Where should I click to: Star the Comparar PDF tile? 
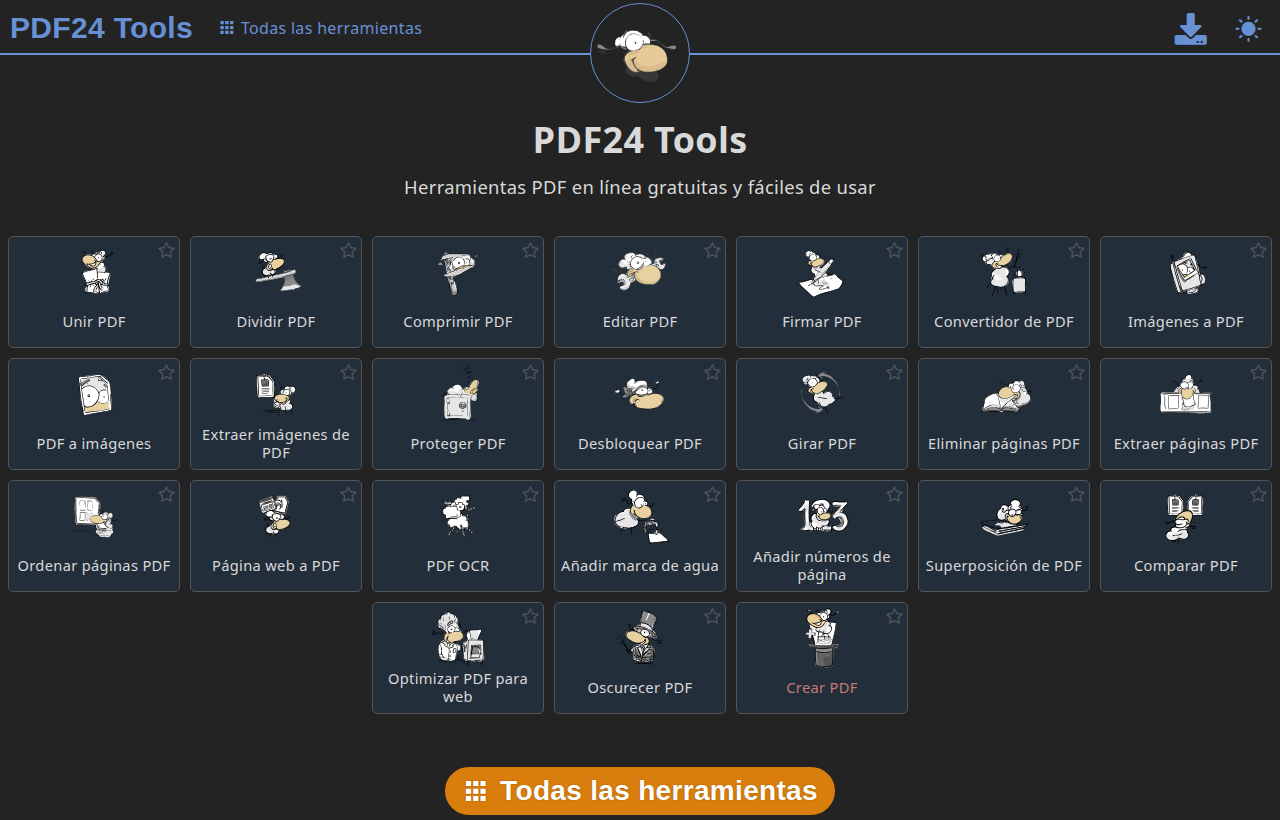point(1258,494)
